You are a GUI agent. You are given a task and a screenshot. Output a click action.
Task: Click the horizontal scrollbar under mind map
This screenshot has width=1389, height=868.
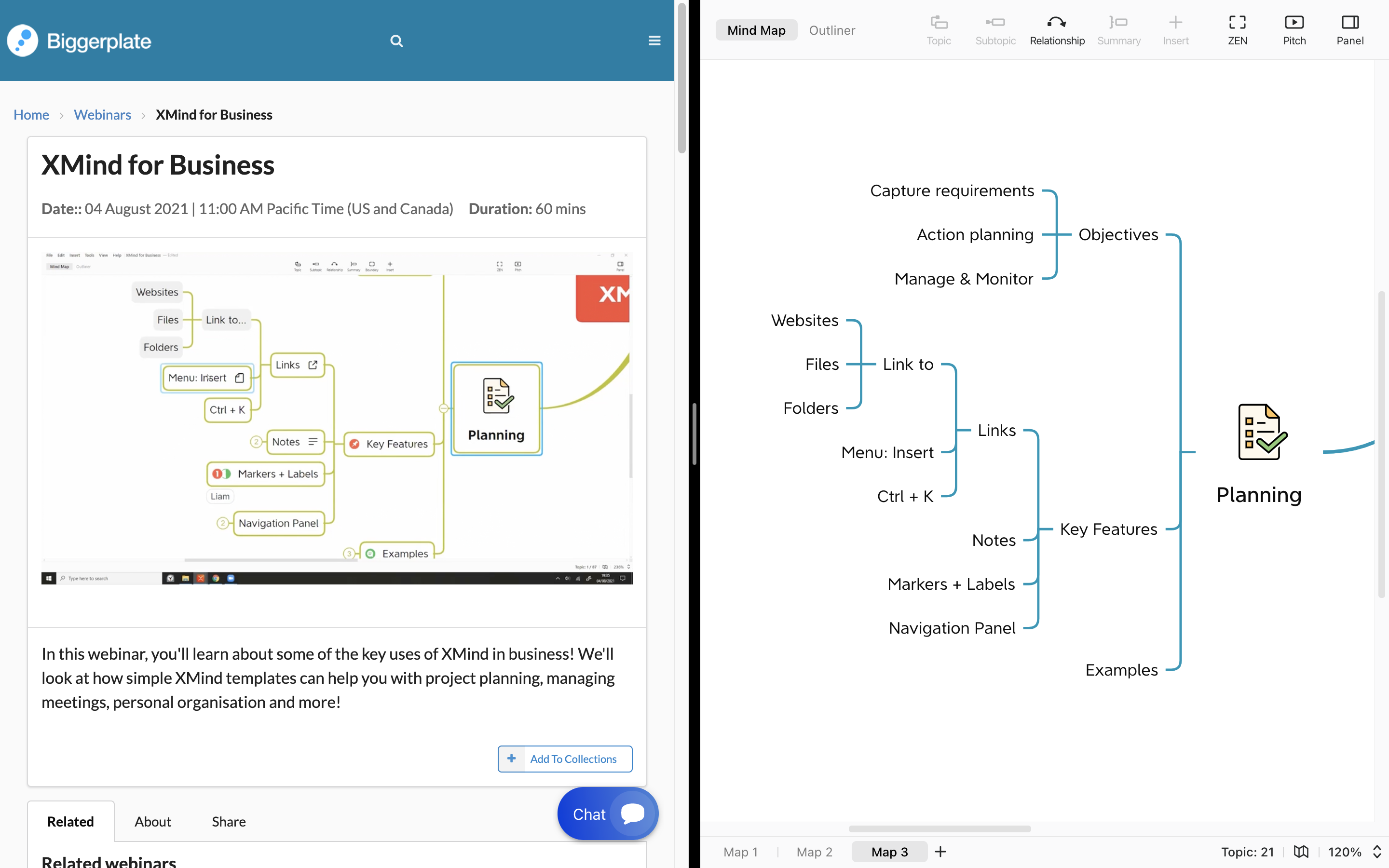pos(940,829)
